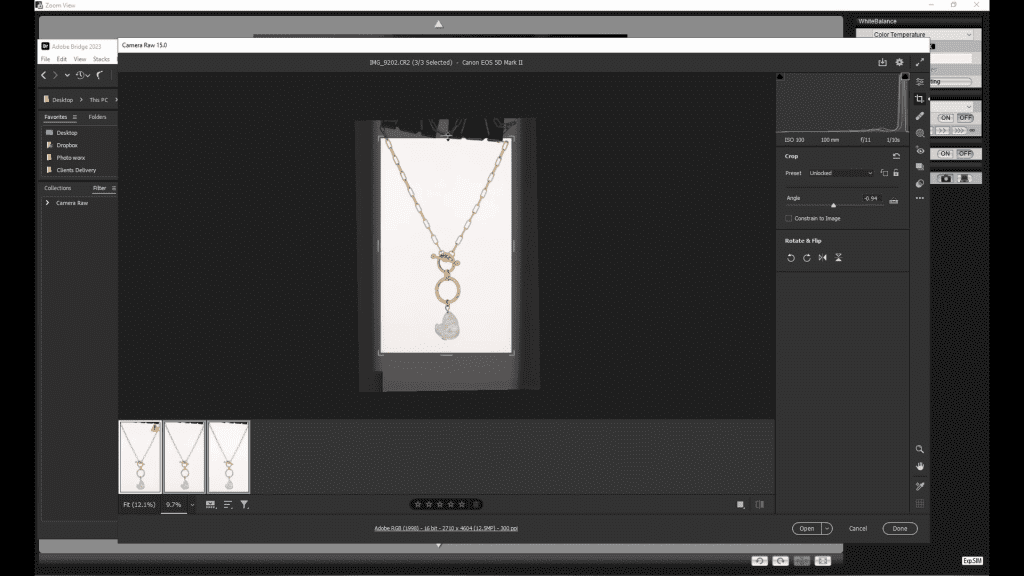Select the Straighten level tool
This screenshot has height=576, width=1024.
point(893,201)
